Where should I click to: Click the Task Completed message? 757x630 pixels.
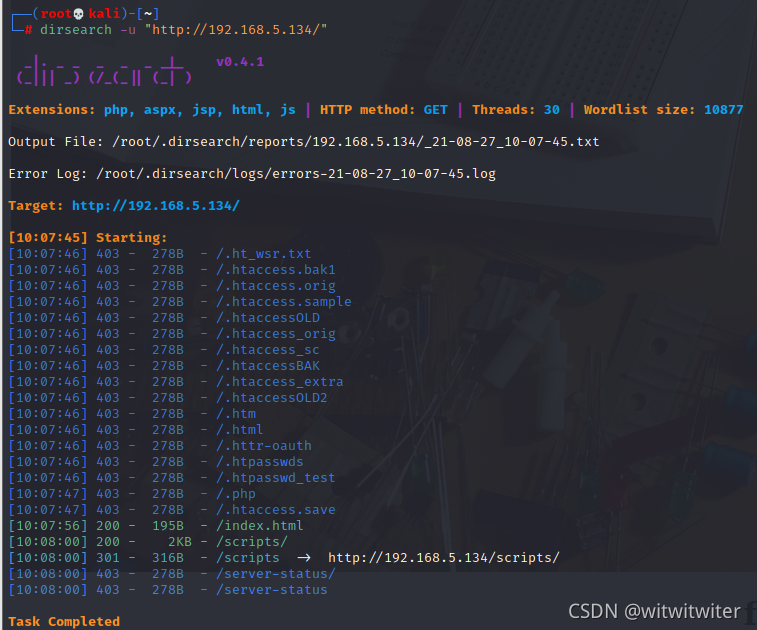click(x=64, y=621)
